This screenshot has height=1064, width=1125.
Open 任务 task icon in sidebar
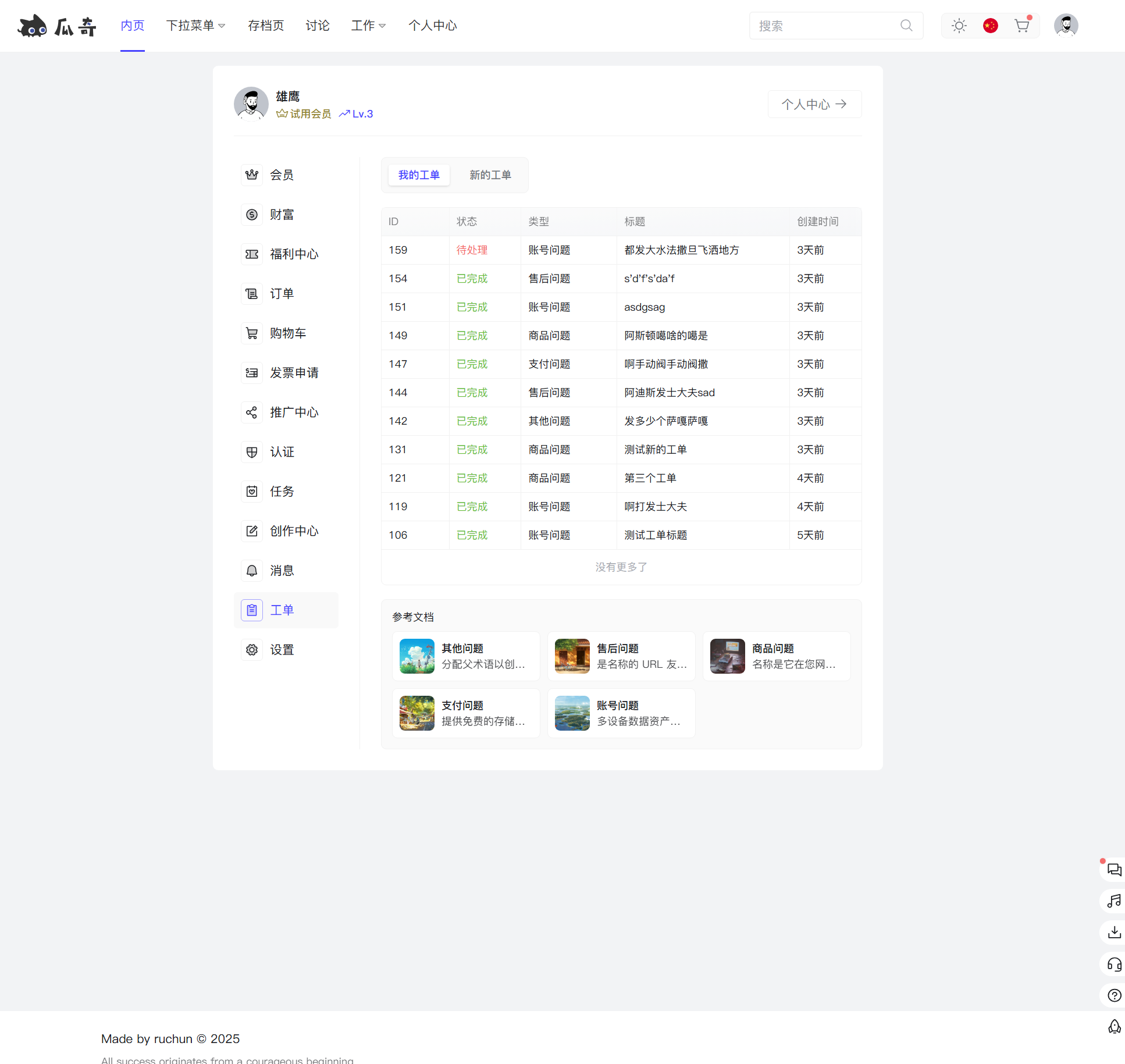tap(252, 492)
